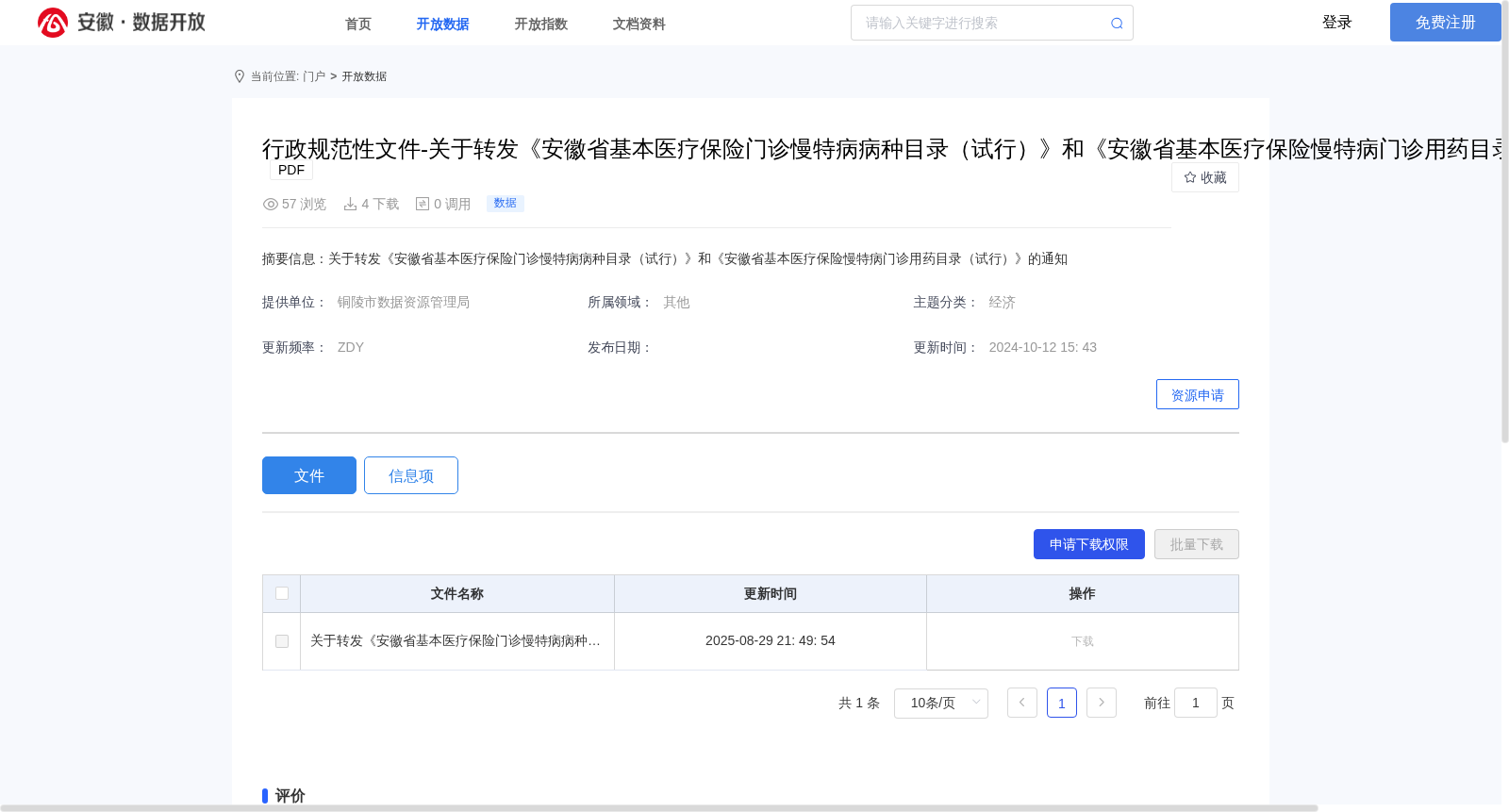This screenshot has height=812, width=1509.
Task: Click the Anhui data portal logo
Action: [x=122, y=23]
